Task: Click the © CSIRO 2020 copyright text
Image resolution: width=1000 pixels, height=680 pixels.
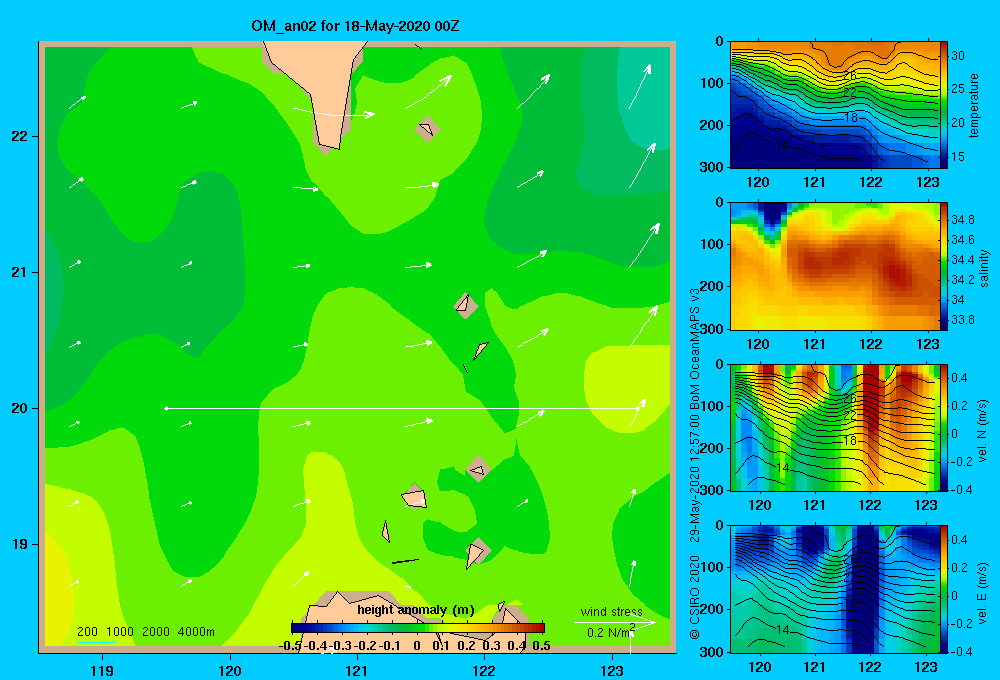Action: (695, 597)
